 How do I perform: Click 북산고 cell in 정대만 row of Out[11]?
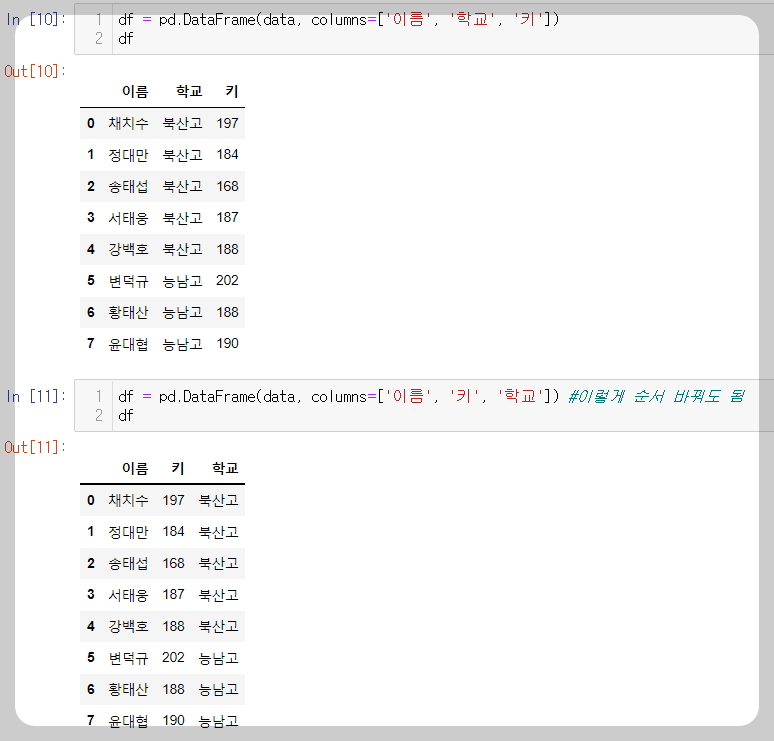click(x=219, y=532)
